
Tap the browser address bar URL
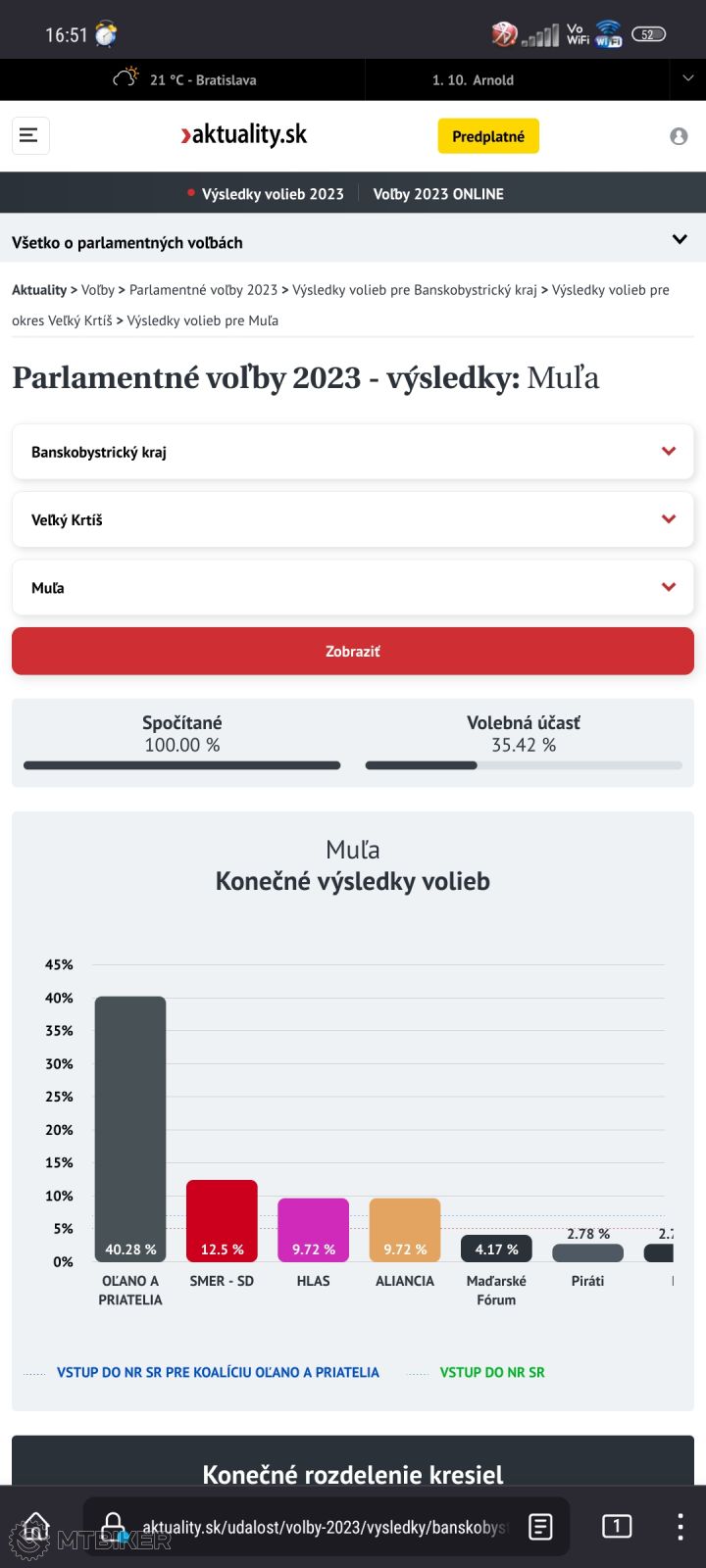point(324,1527)
